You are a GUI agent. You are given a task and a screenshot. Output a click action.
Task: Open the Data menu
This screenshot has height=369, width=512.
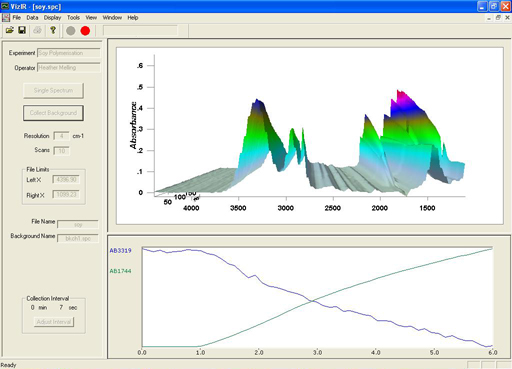tap(32, 18)
